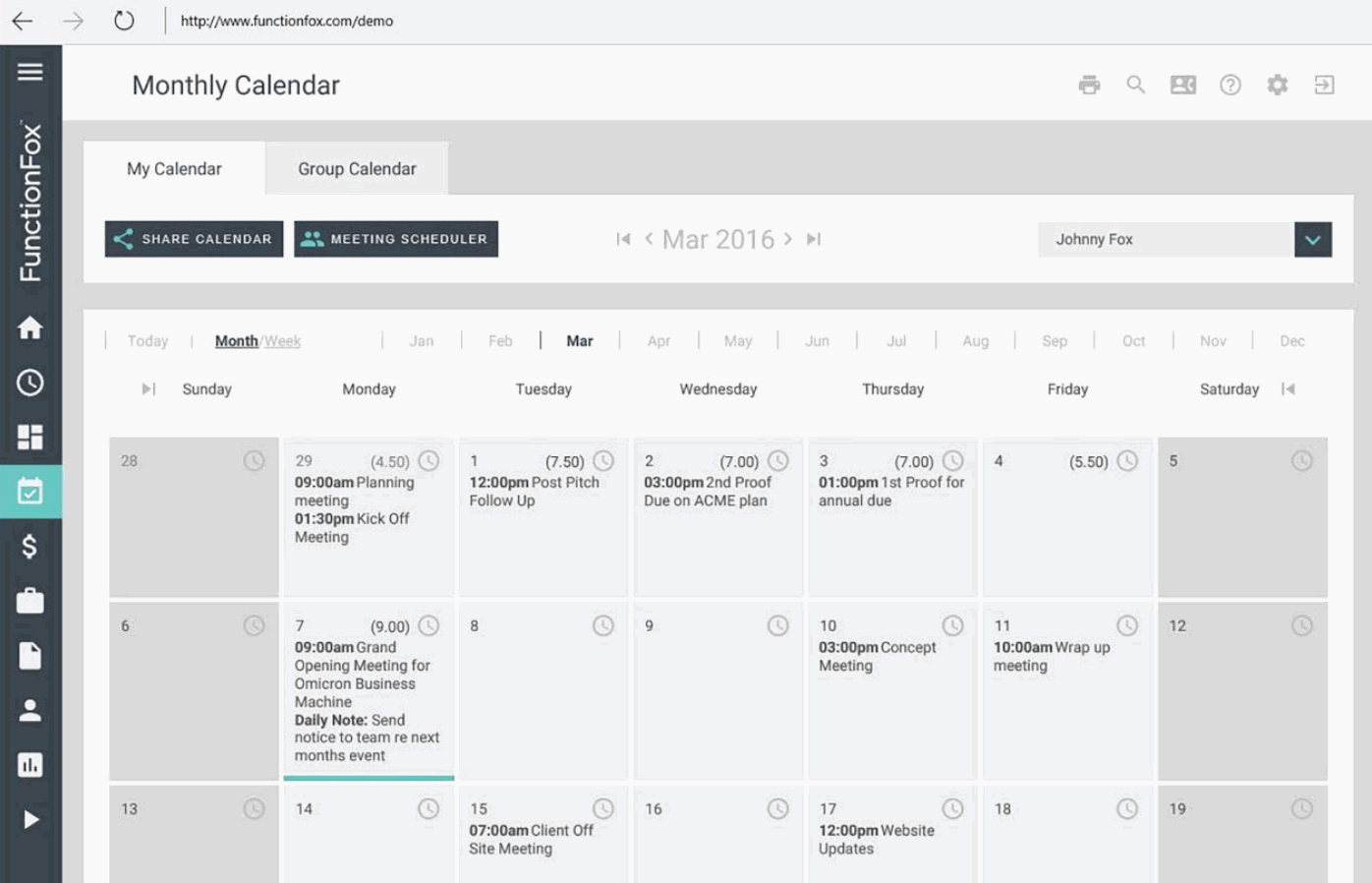Viewport: 1372px width, 883px height.
Task: Click the skip icon beside Sunday header
Action: (148, 389)
